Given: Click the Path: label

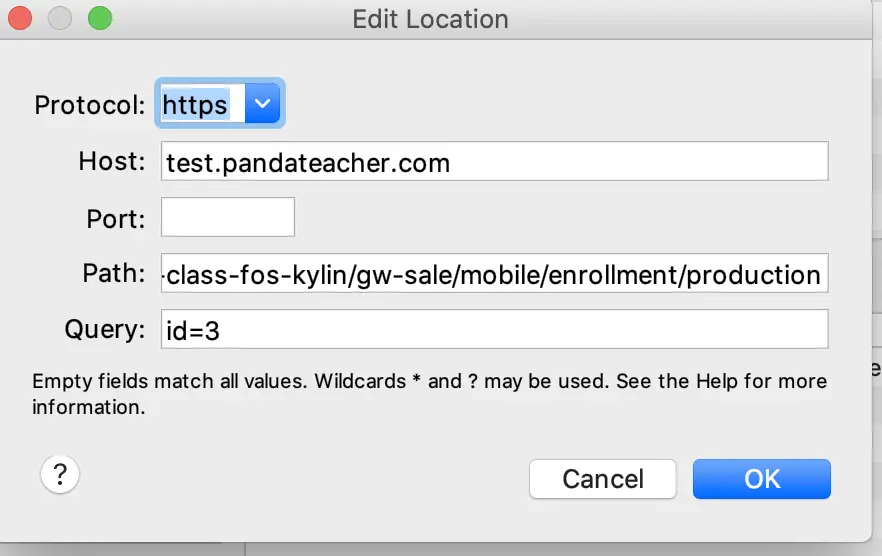Looking at the screenshot, I should pyautogui.click(x=114, y=273).
